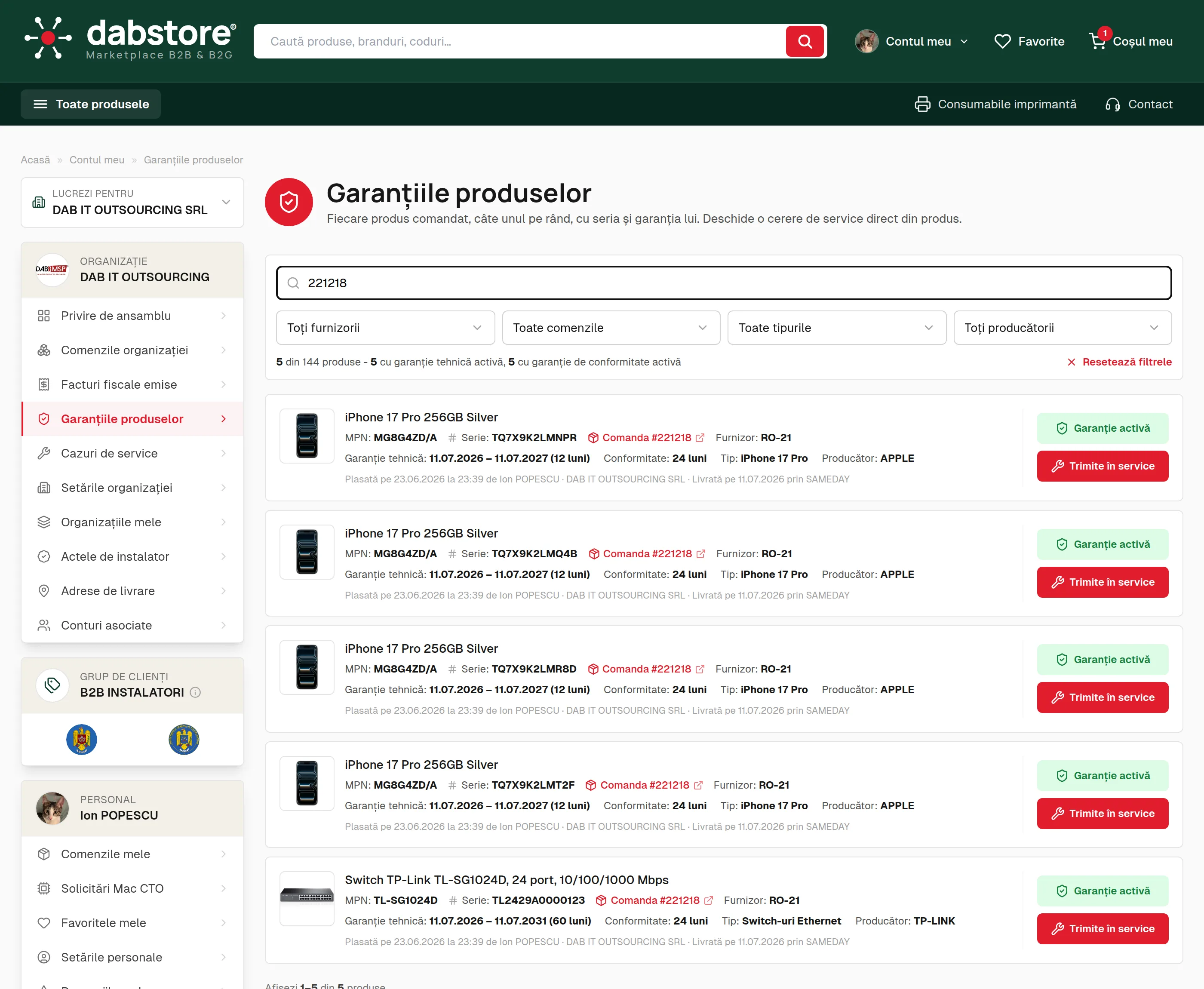Open the shopping cart icon

[x=1097, y=41]
